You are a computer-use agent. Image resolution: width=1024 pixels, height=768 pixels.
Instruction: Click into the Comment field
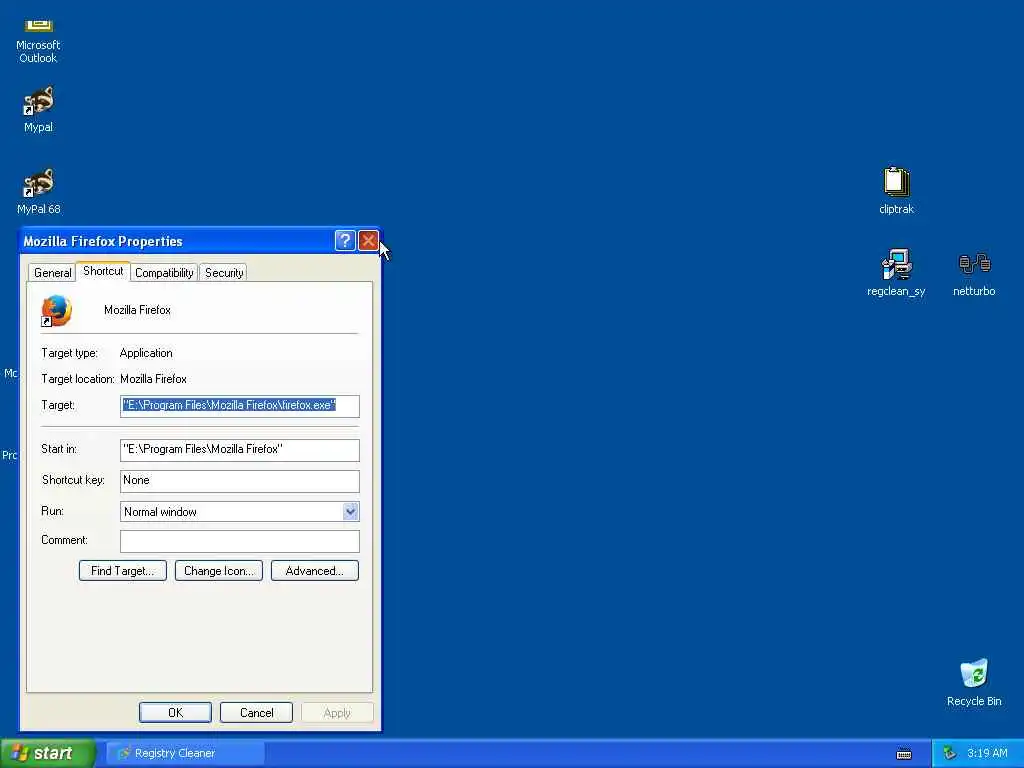pyautogui.click(x=240, y=541)
